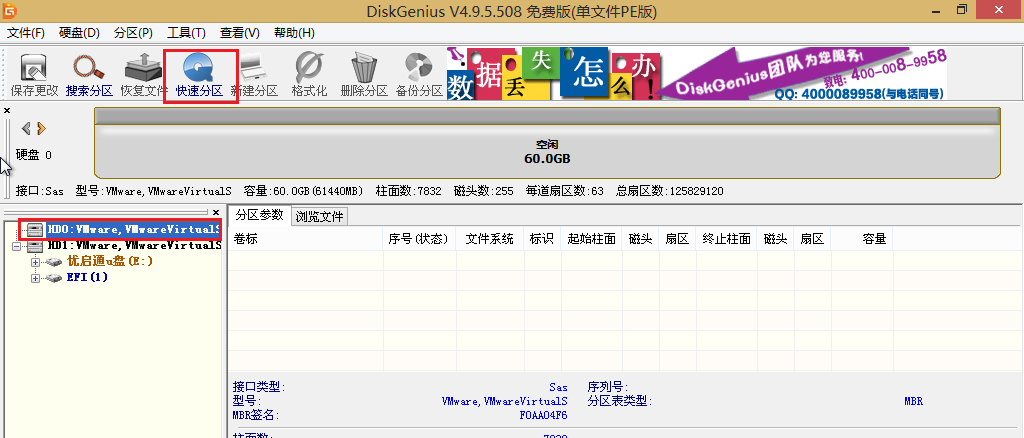Select 优启通u盘(E:) partition in tree
The width and height of the screenshot is (1024, 438).
click(110, 261)
